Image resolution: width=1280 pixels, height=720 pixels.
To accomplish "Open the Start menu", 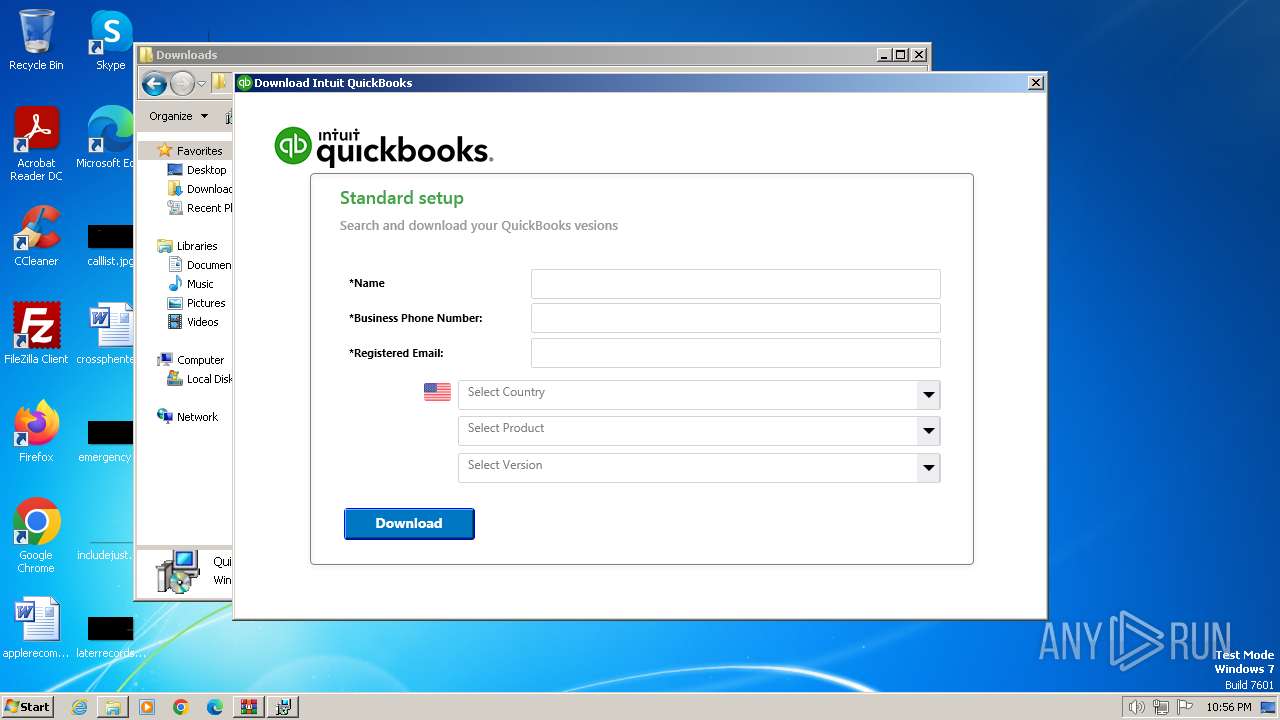I will point(27,706).
